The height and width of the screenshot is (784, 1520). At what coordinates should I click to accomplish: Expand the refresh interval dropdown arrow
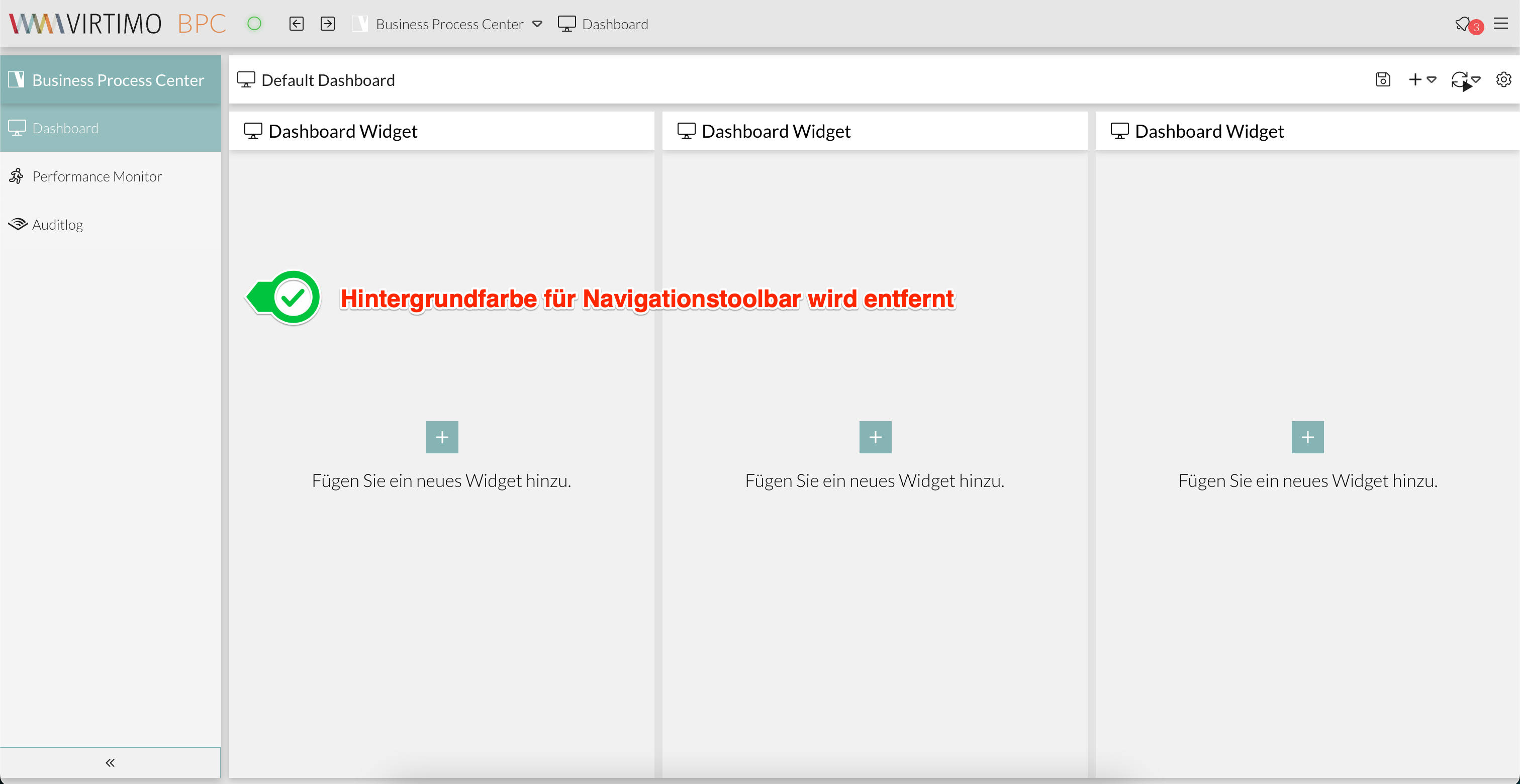(1477, 81)
